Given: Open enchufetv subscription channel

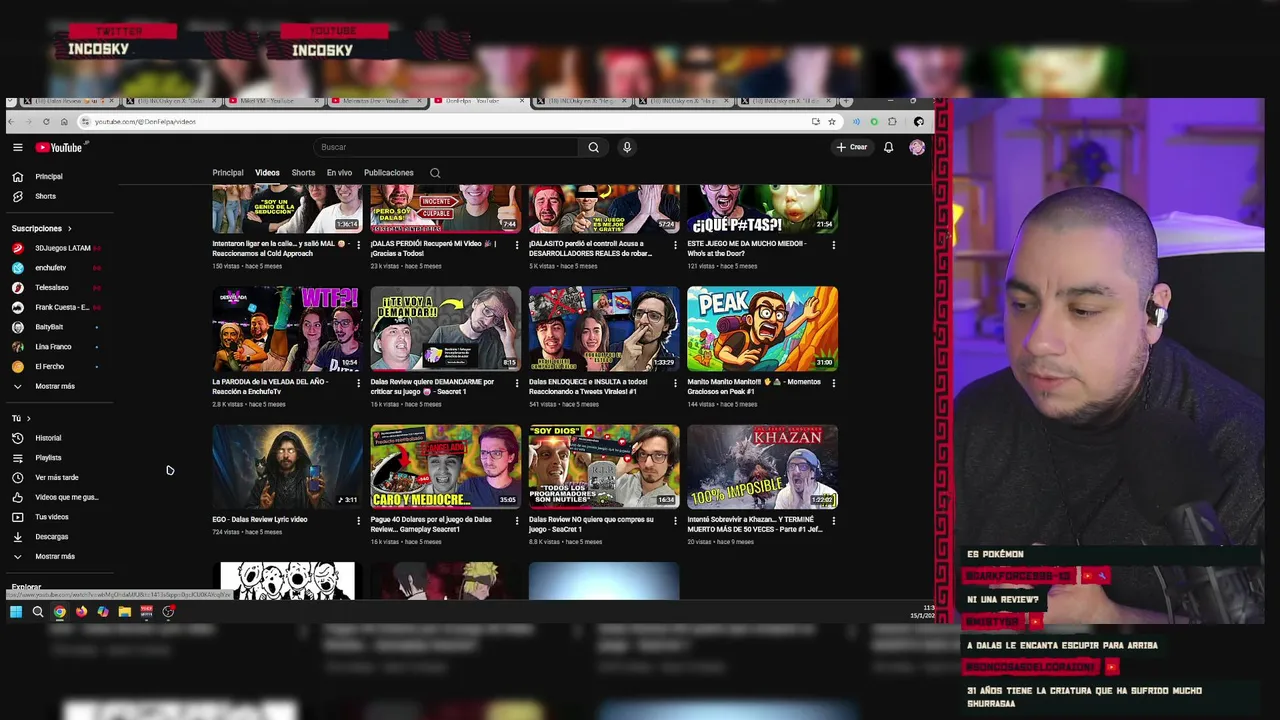Looking at the screenshot, I should coord(50,268).
